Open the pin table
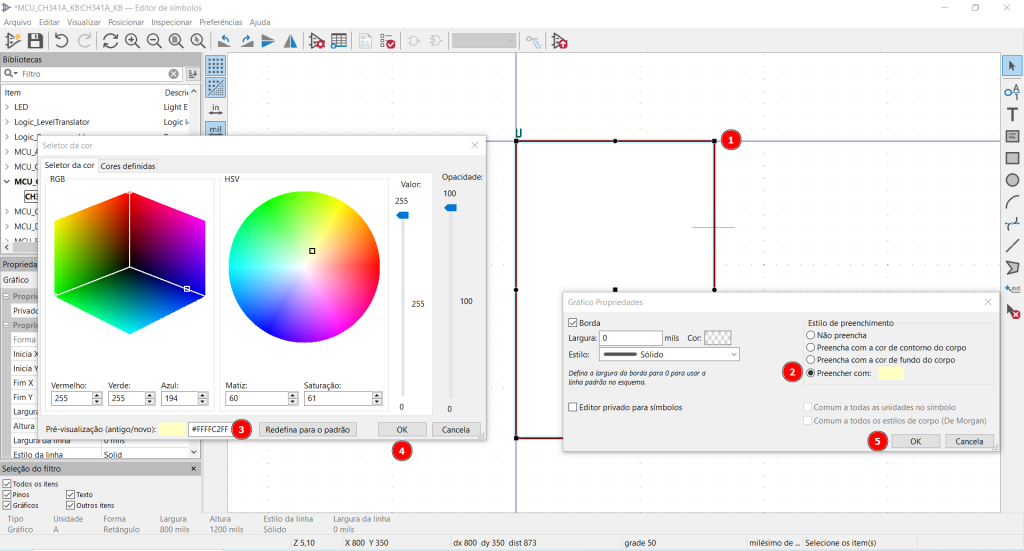The width and height of the screenshot is (1024, 551). coord(339,41)
